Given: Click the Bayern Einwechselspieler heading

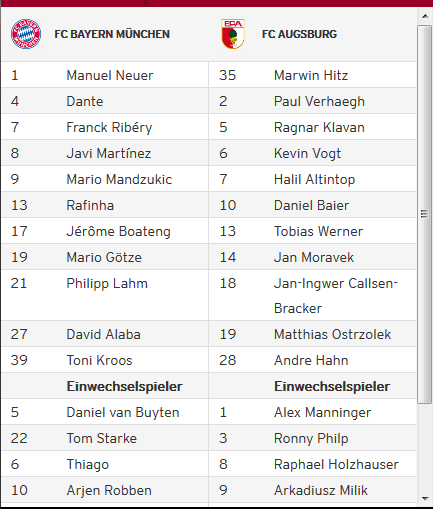Looking at the screenshot, I should tap(124, 386).
